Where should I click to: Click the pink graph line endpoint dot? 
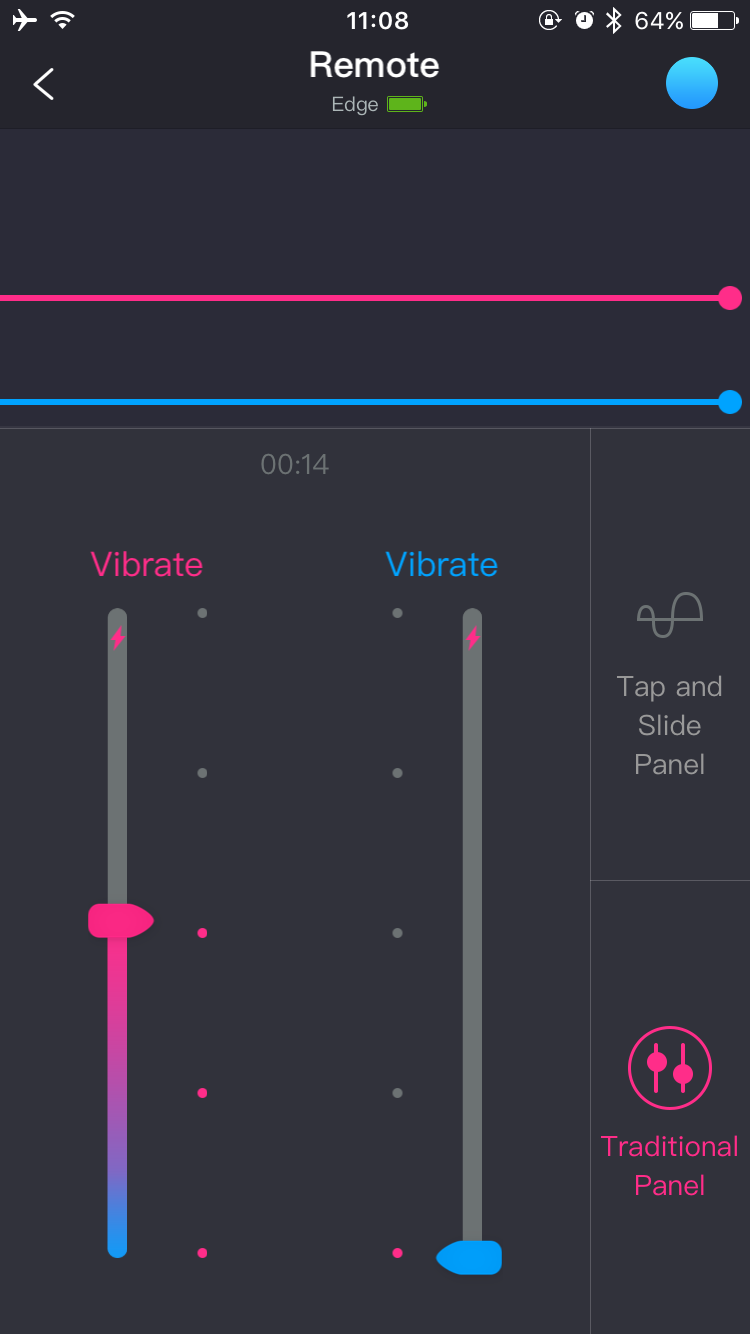(x=730, y=298)
